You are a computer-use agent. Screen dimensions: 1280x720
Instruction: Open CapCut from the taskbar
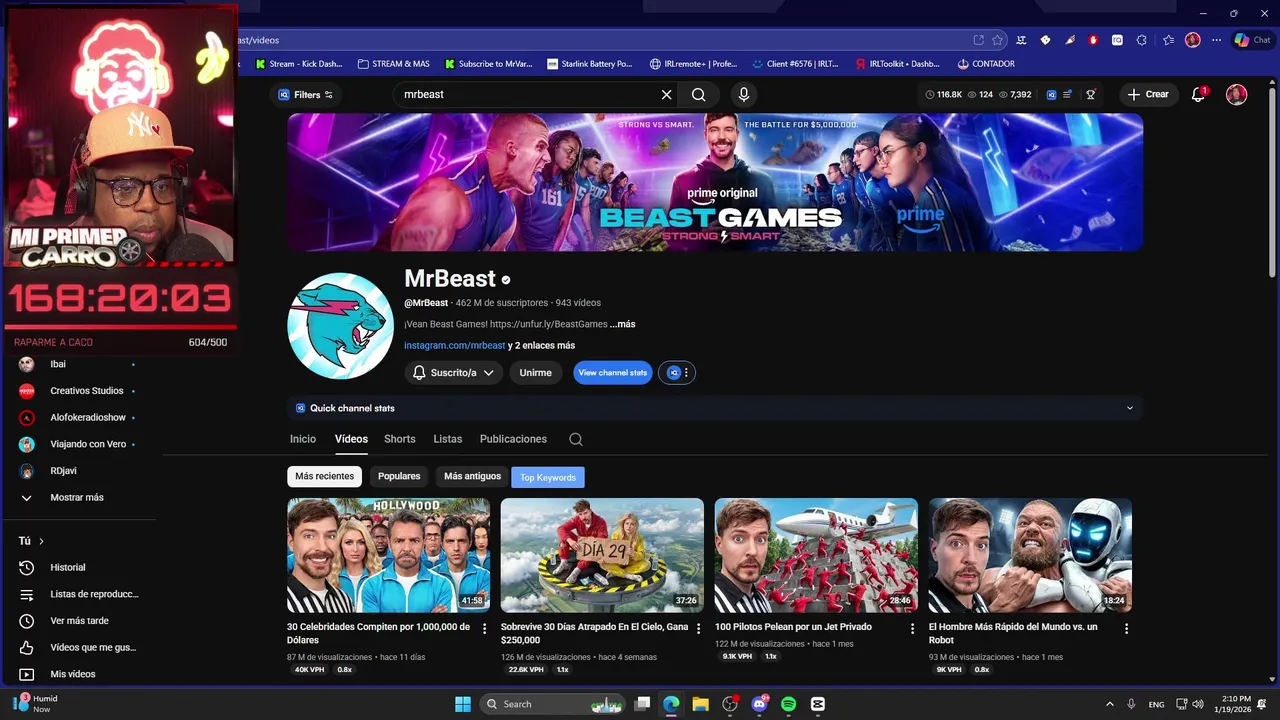click(x=817, y=704)
